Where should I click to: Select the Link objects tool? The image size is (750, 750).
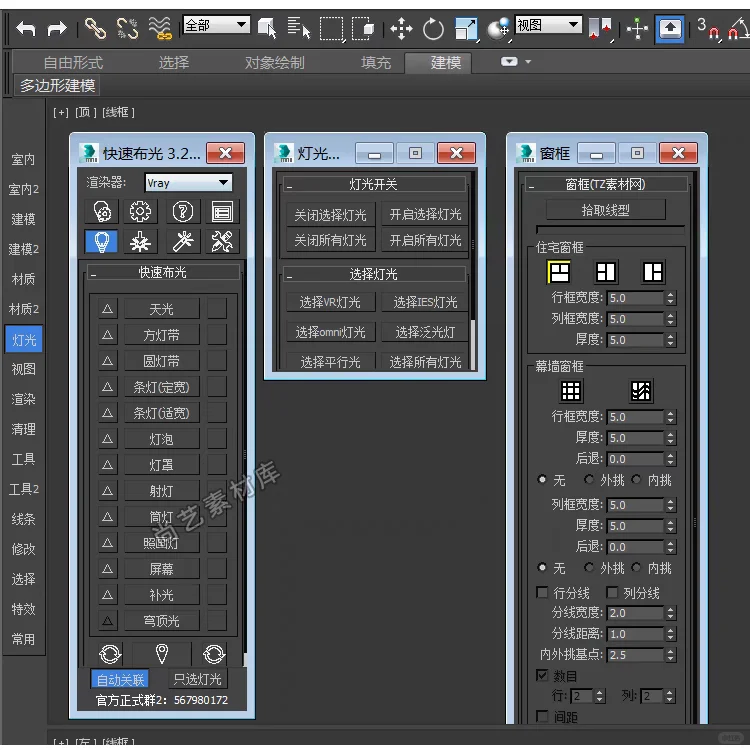[x=95, y=28]
